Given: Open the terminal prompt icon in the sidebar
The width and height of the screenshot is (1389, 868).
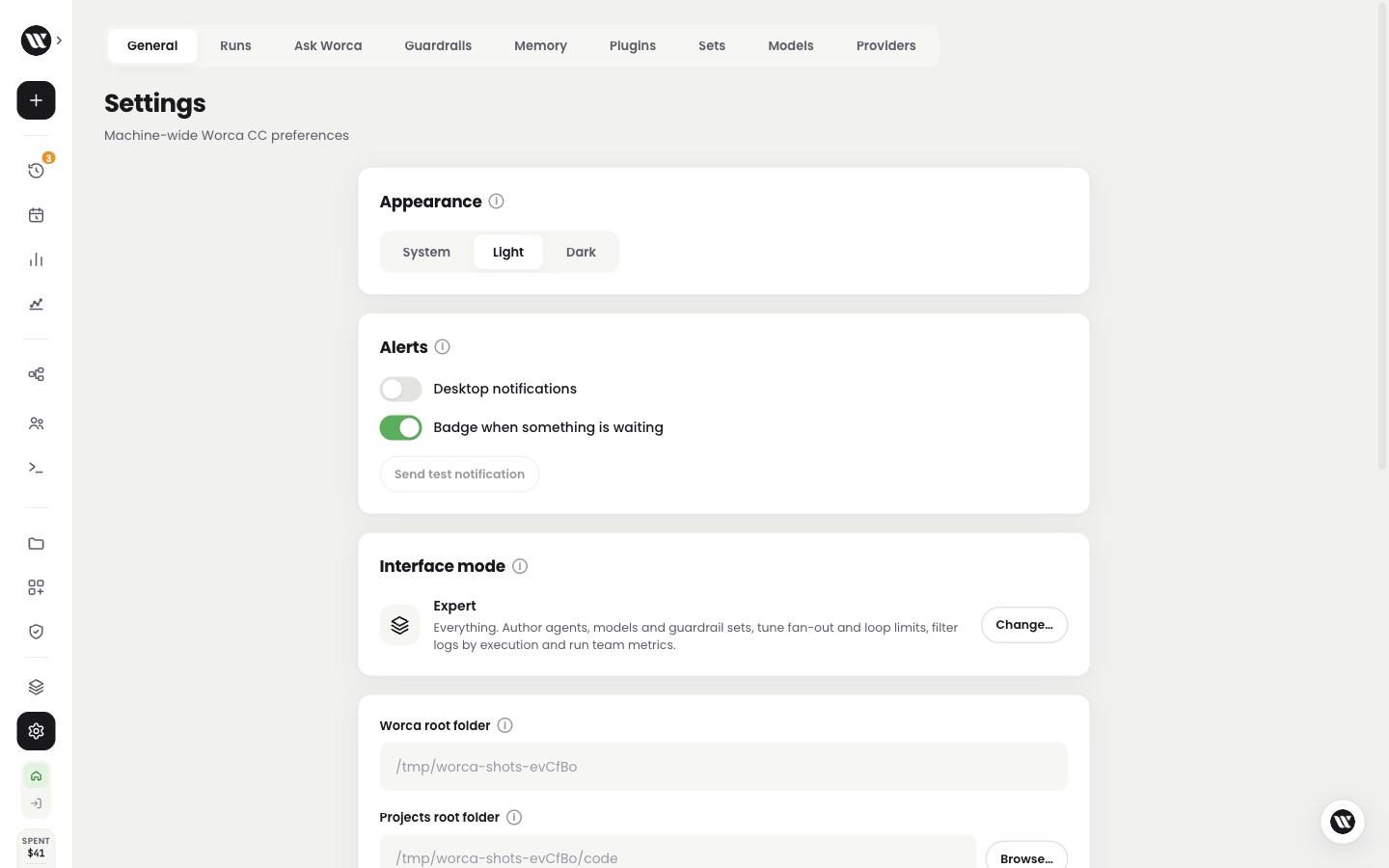Looking at the screenshot, I should (x=36, y=468).
